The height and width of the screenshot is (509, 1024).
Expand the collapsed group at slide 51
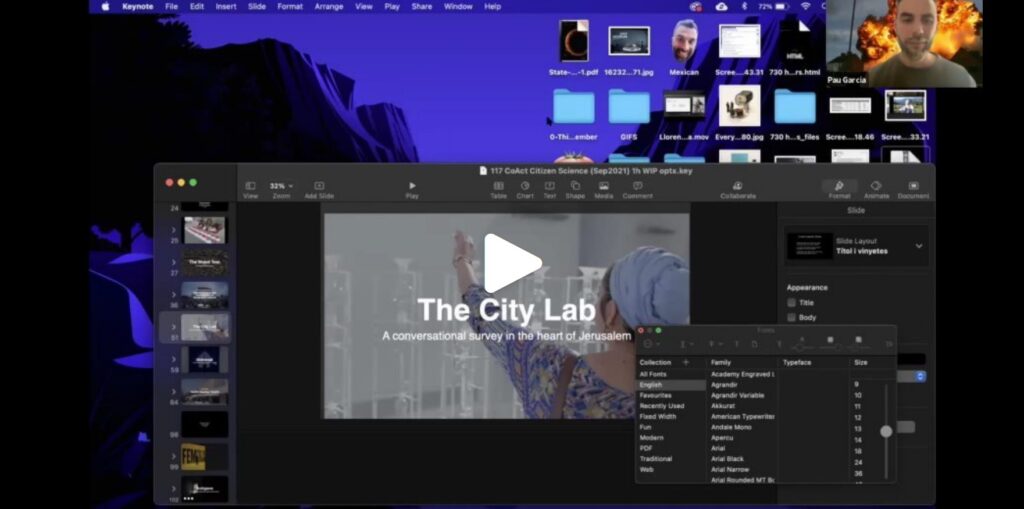[x=174, y=327]
